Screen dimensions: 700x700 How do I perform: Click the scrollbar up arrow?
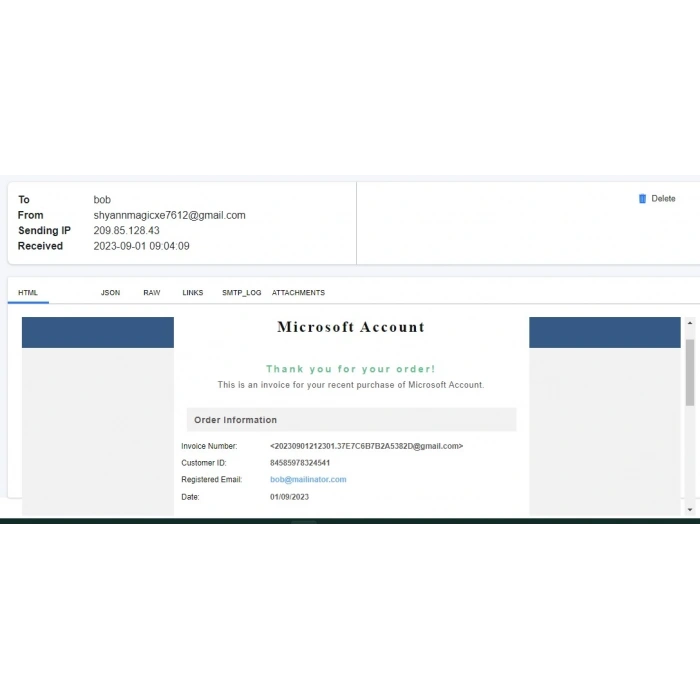tap(689, 324)
